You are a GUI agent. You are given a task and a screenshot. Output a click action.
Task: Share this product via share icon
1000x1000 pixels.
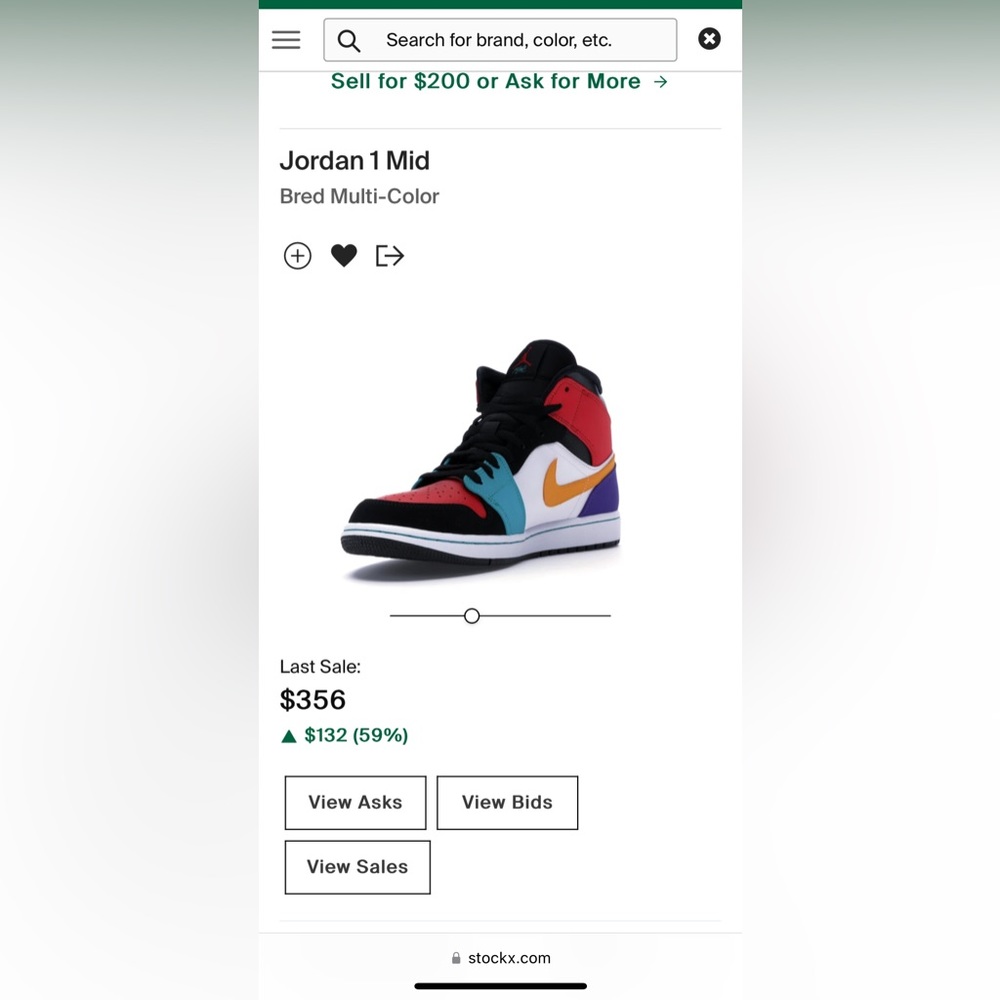[x=389, y=256]
